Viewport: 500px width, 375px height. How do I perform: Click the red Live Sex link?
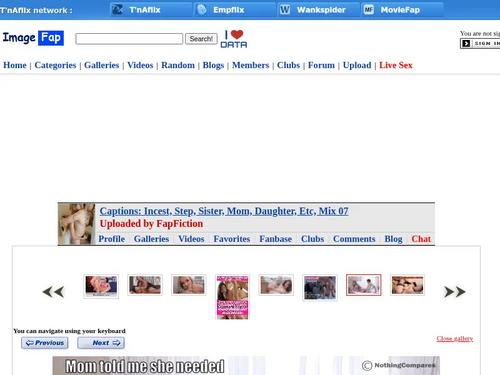point(396,65)
